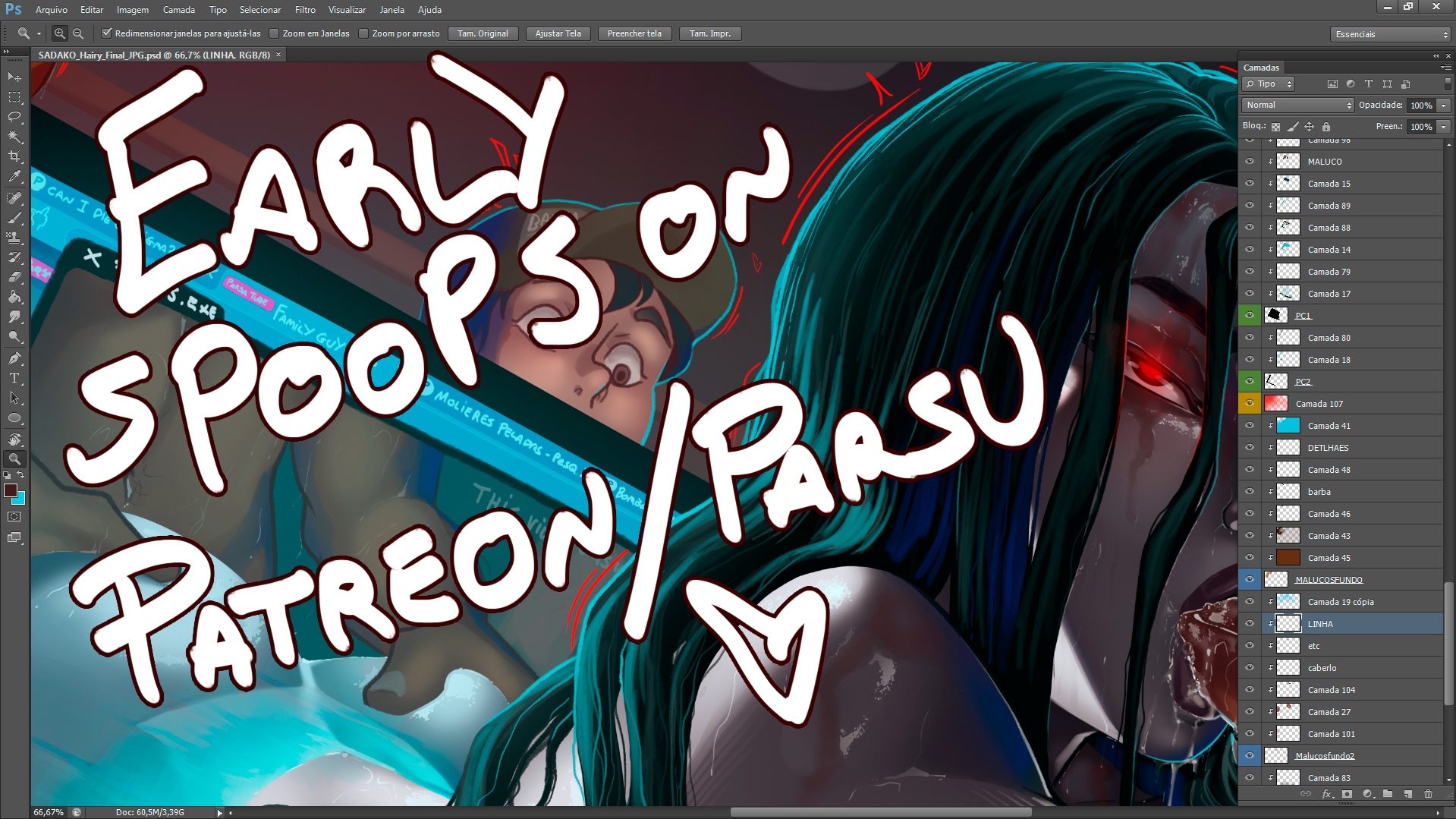The height and width of the screenshot is (819, 1456).
Task: Open the Camada menu in the menu bar
Action: [x=178, y=10]
